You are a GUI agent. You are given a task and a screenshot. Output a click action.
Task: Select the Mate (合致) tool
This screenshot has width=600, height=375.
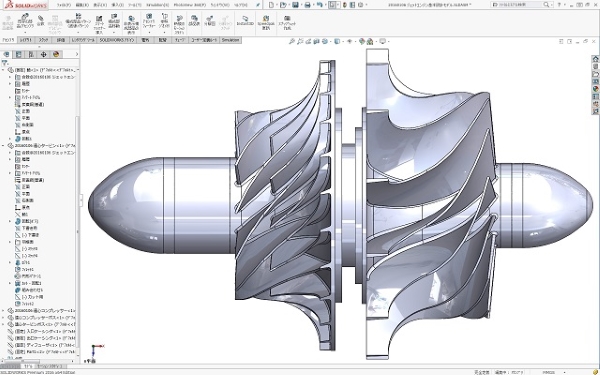(41, 21)
